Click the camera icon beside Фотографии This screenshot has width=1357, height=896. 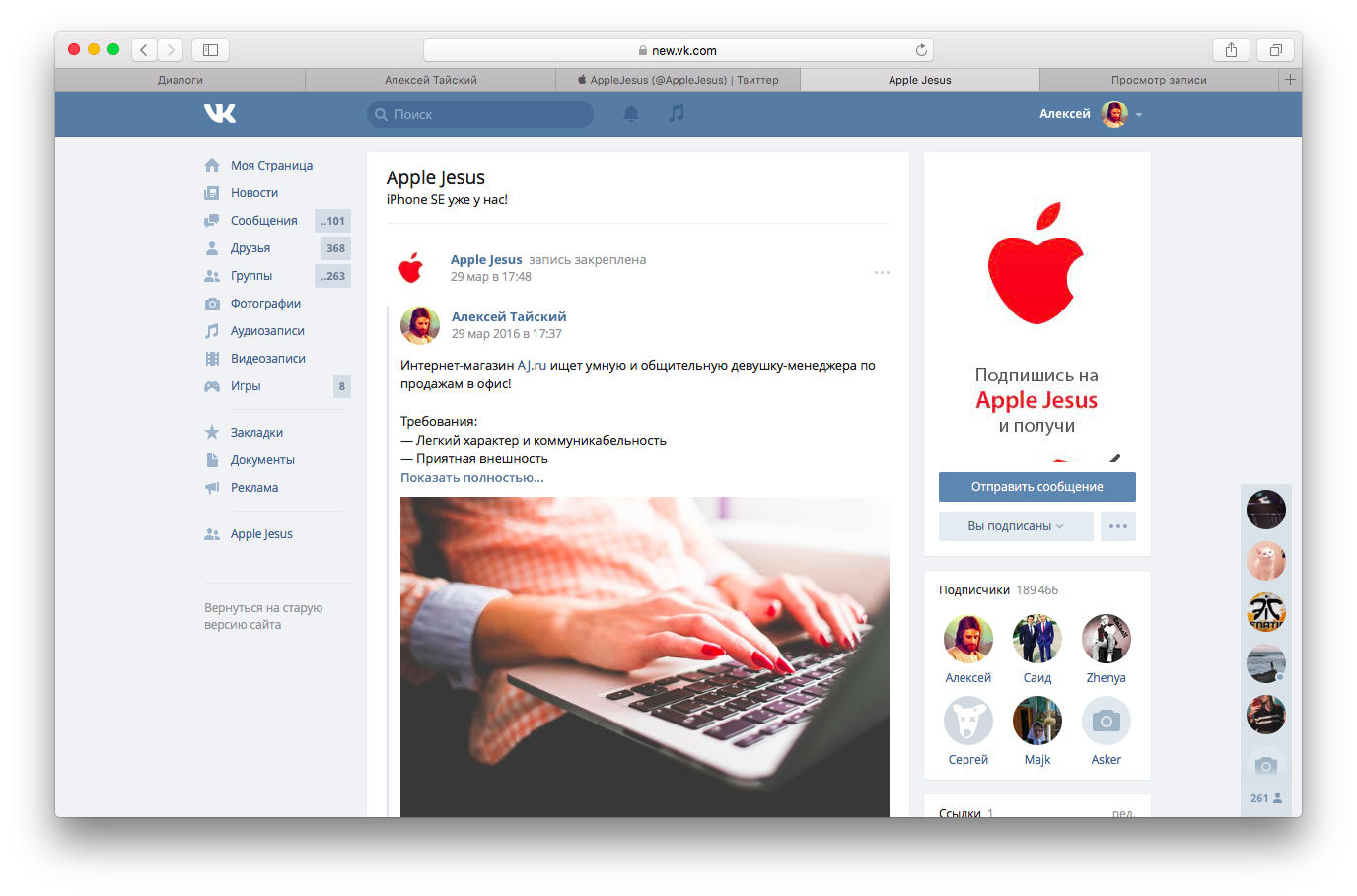(212, 303)
